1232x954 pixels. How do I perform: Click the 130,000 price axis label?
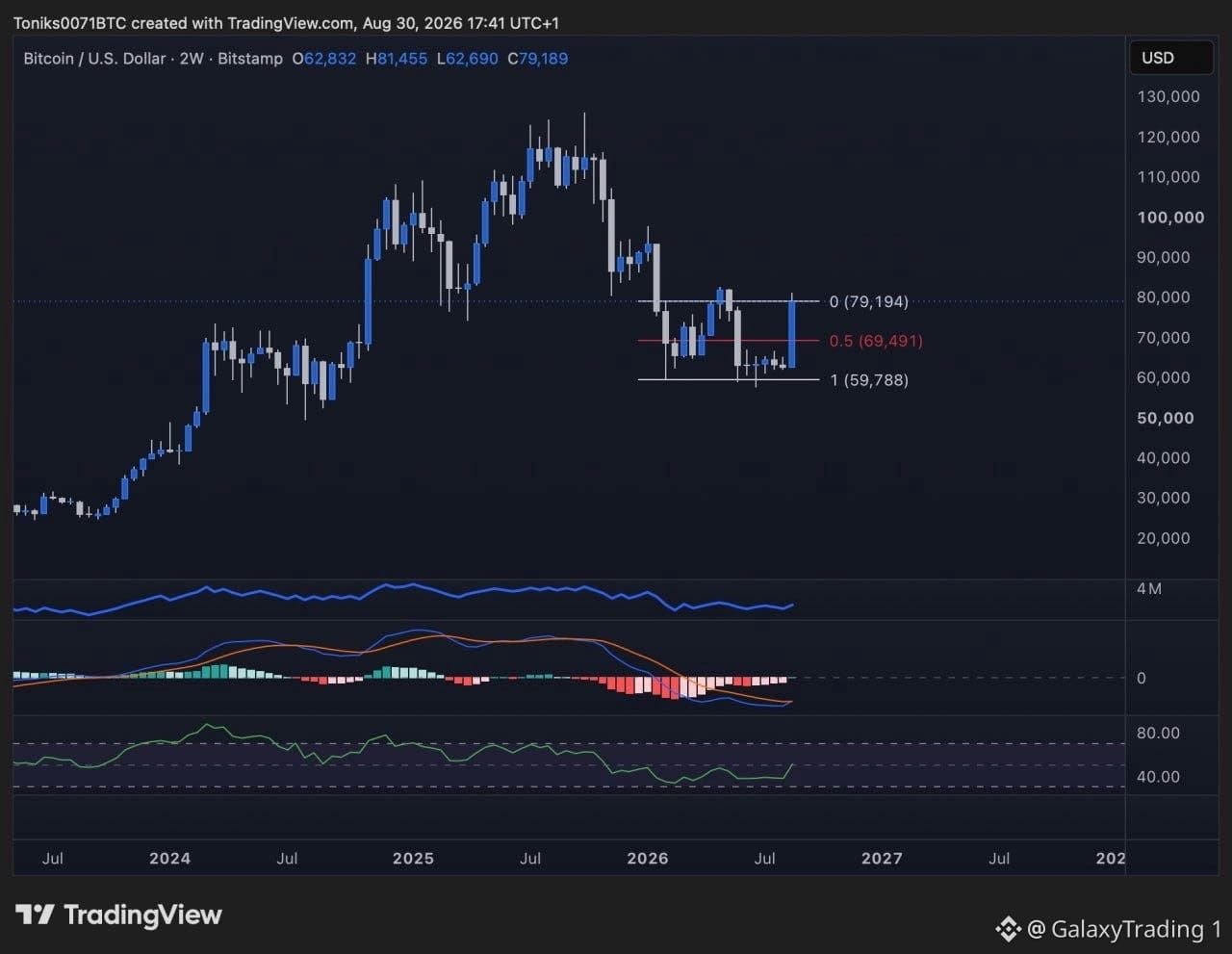tap(1168, 96)
